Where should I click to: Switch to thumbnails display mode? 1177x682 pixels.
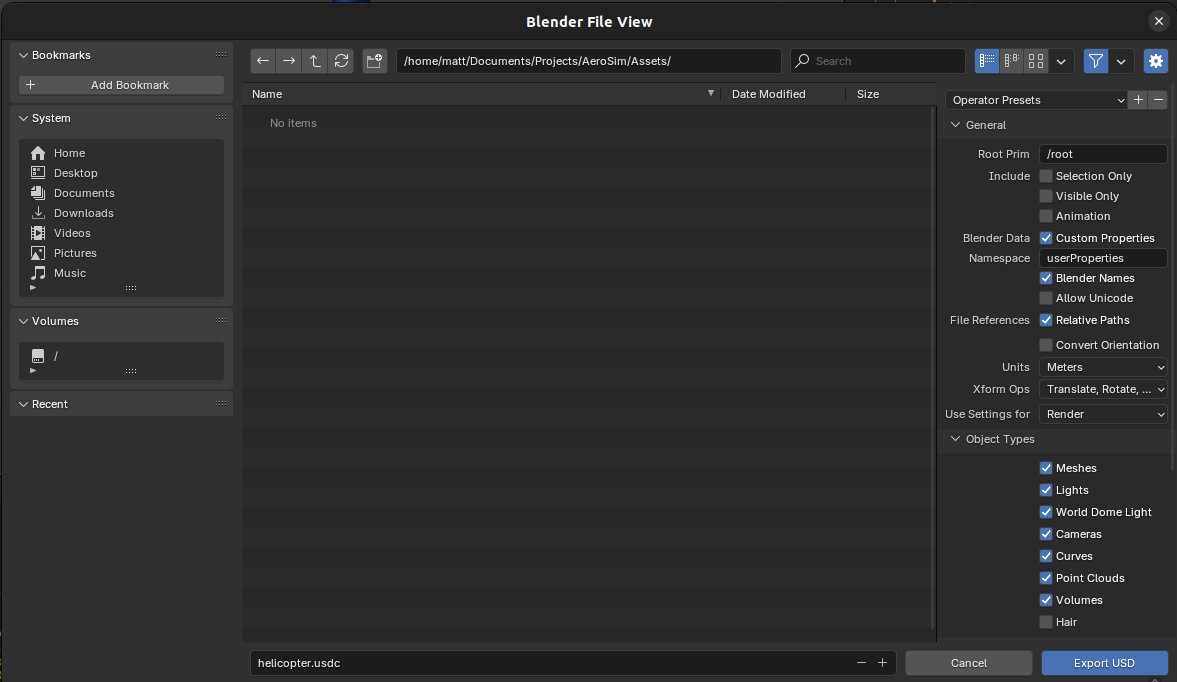coord(1036,61)
